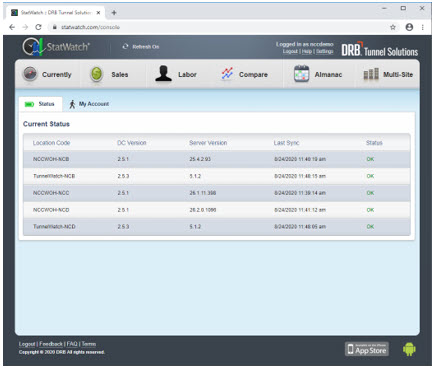Open the Settings link in header
Screen dimensions: 435x370
(324, 51)
